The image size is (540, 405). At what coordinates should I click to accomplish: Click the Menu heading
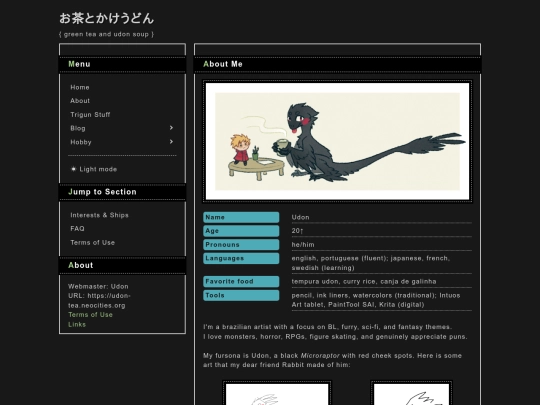click(x=79, y=64)
